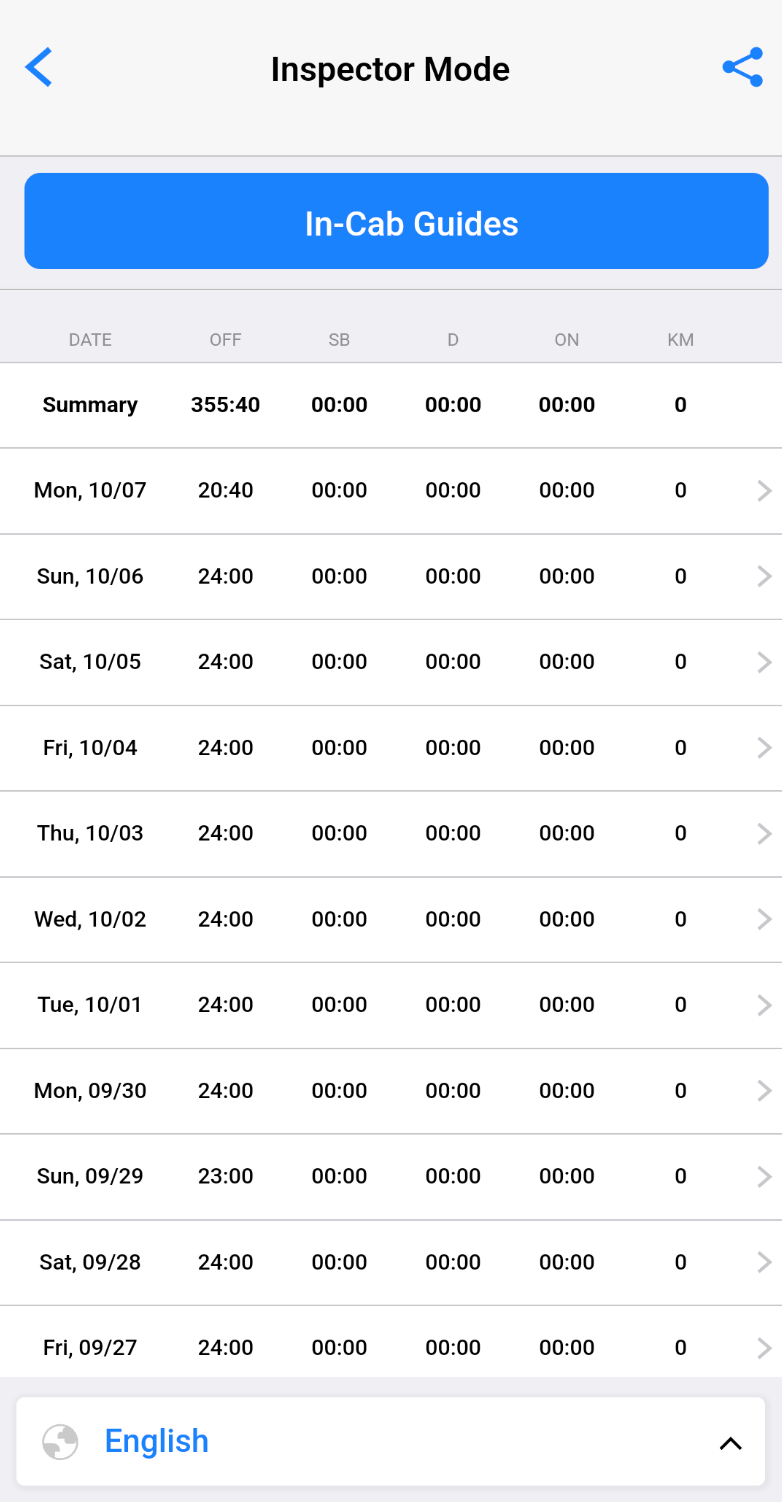
Task: Expand the English language selector
Action: click(390, 1441)
